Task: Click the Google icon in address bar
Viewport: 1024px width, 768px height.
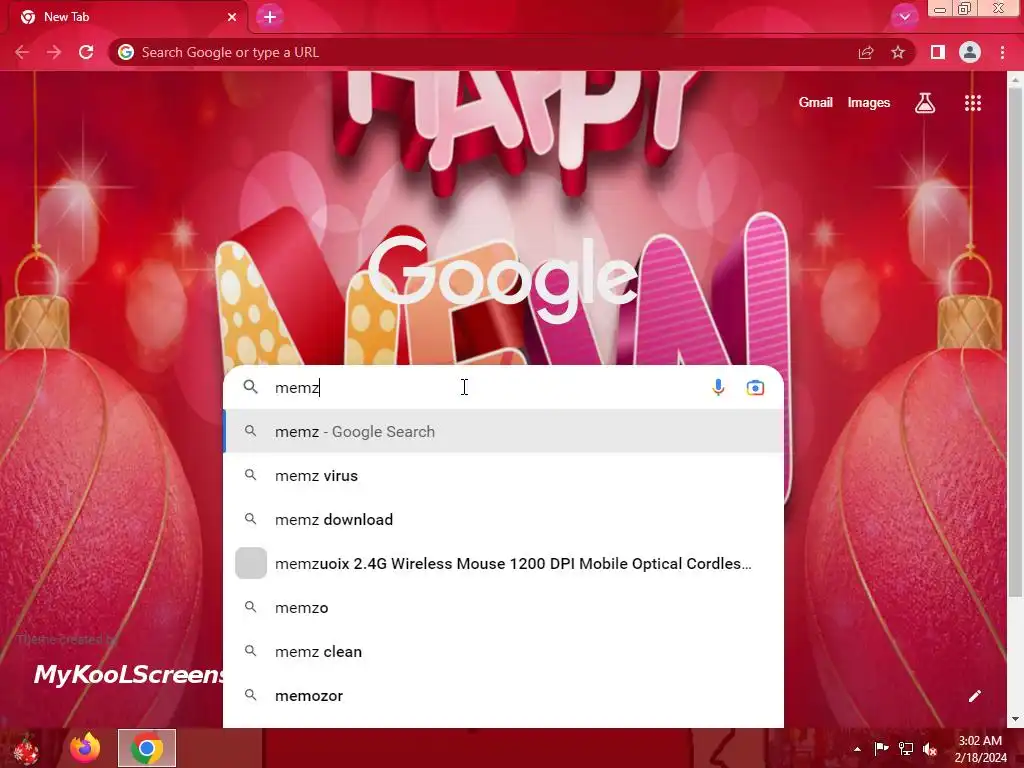Action: point(126,52)
